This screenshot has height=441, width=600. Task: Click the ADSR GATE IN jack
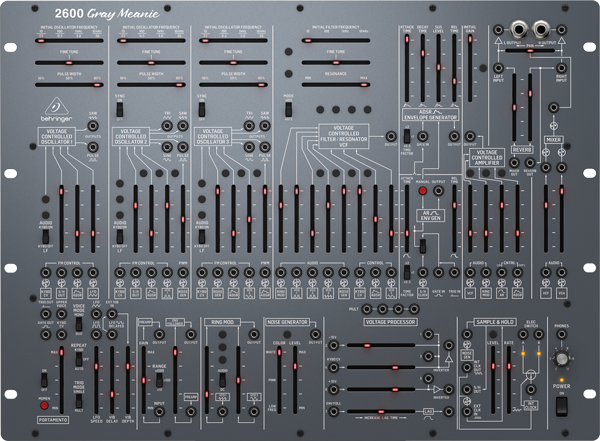422,136
